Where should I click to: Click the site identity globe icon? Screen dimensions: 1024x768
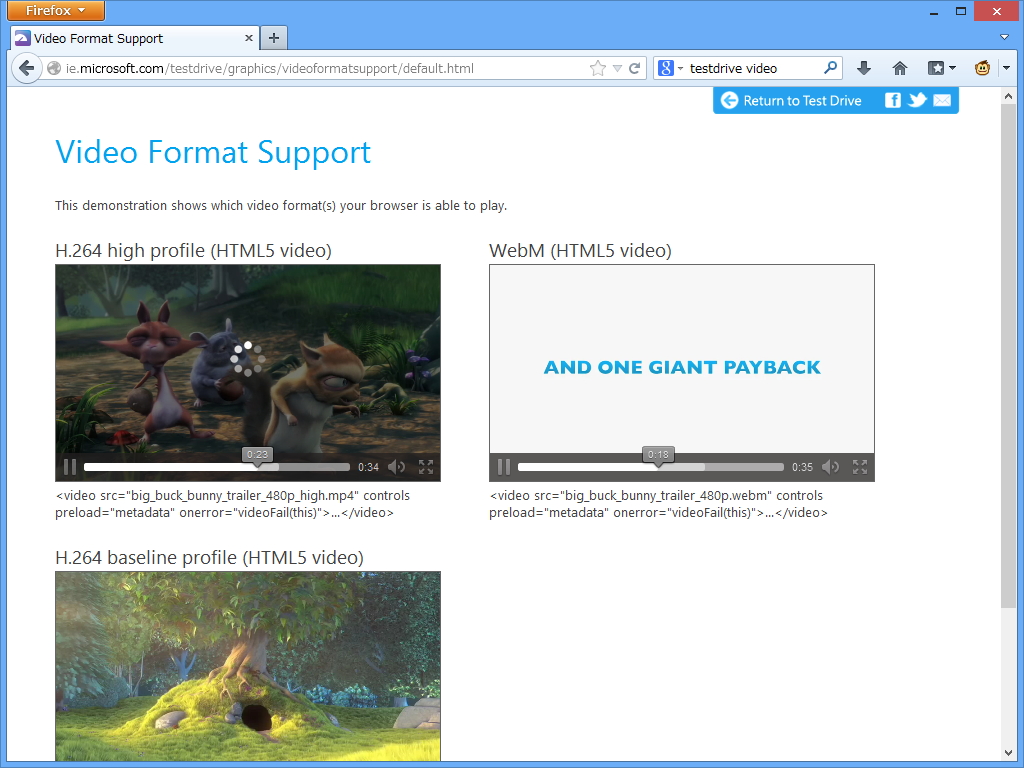pos(54,68)
